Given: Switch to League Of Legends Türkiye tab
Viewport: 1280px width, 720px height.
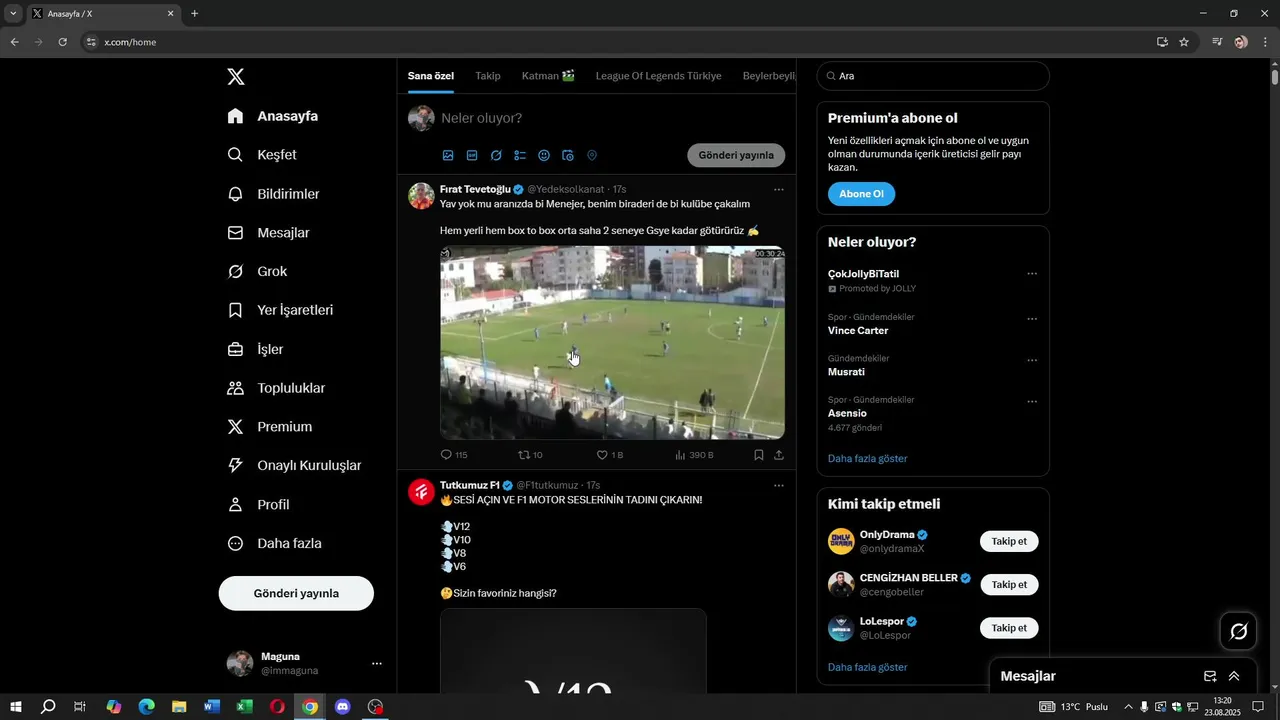Looking at the screenshot, I should coord(658,76).
